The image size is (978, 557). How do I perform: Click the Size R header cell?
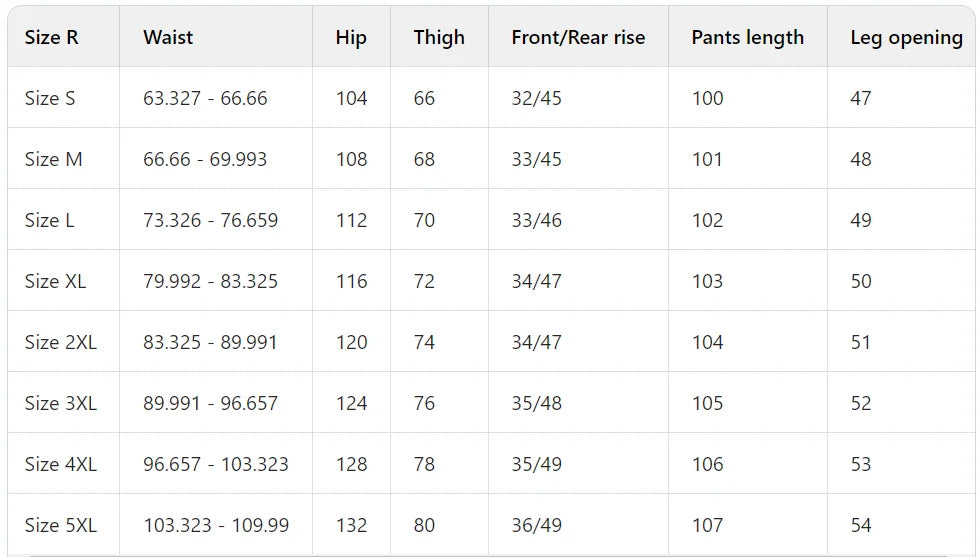[x=51, y=38]
